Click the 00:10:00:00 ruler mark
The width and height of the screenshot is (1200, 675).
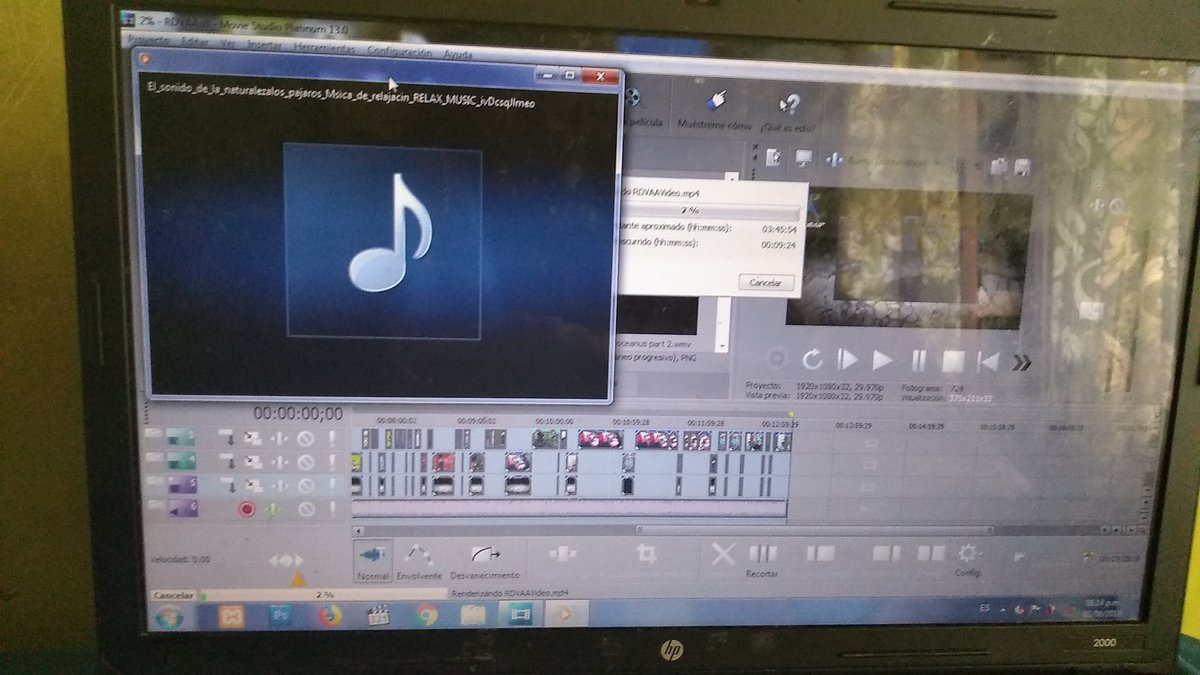(553, 421)
